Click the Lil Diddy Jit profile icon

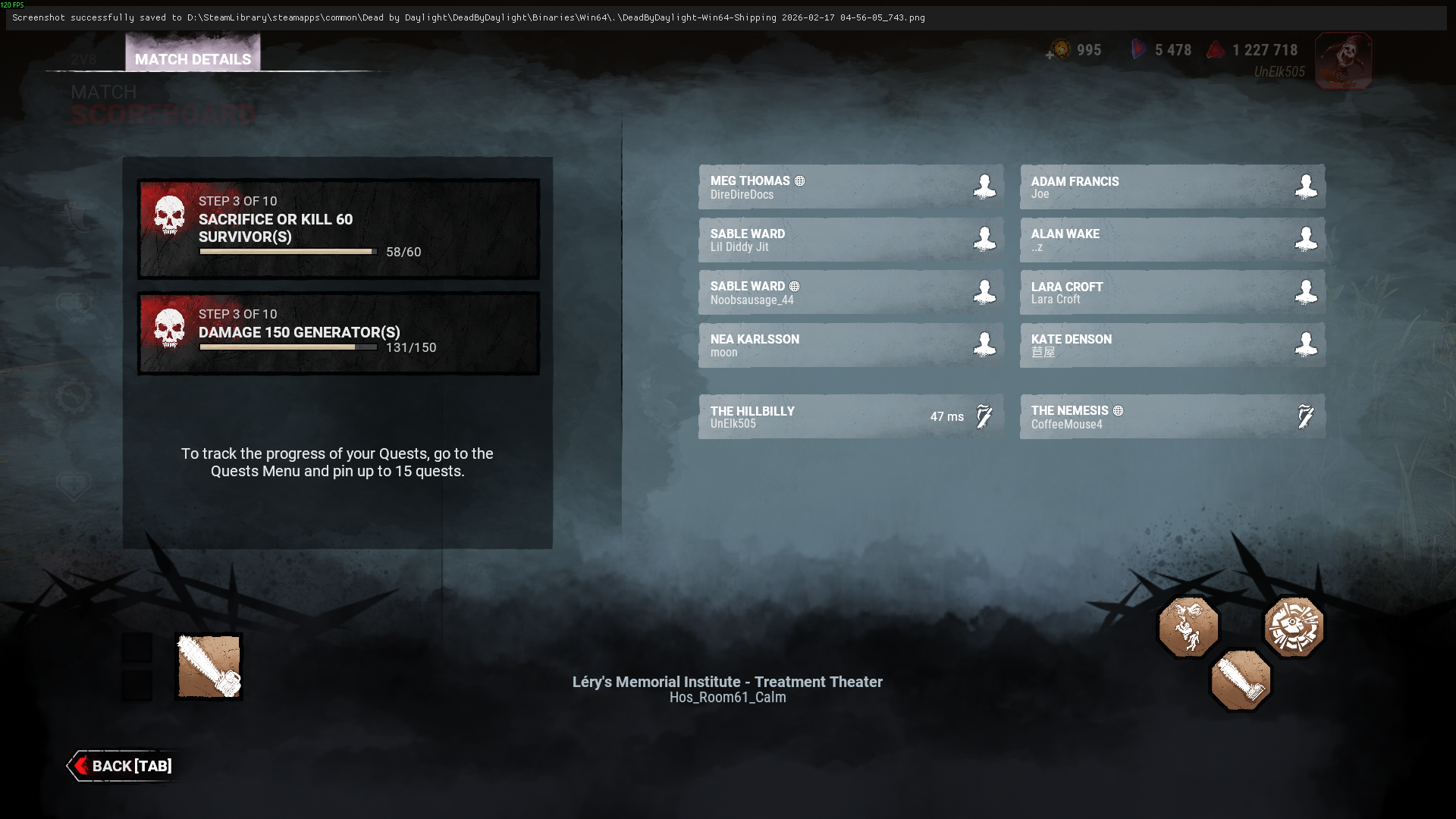click(x=984, y=239)
